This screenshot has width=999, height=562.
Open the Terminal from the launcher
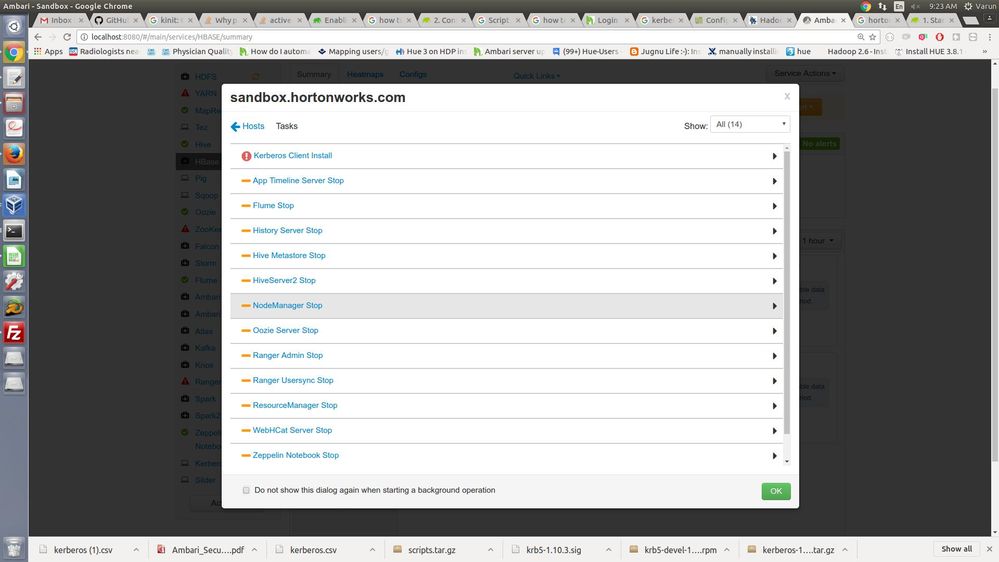point(14,231)
